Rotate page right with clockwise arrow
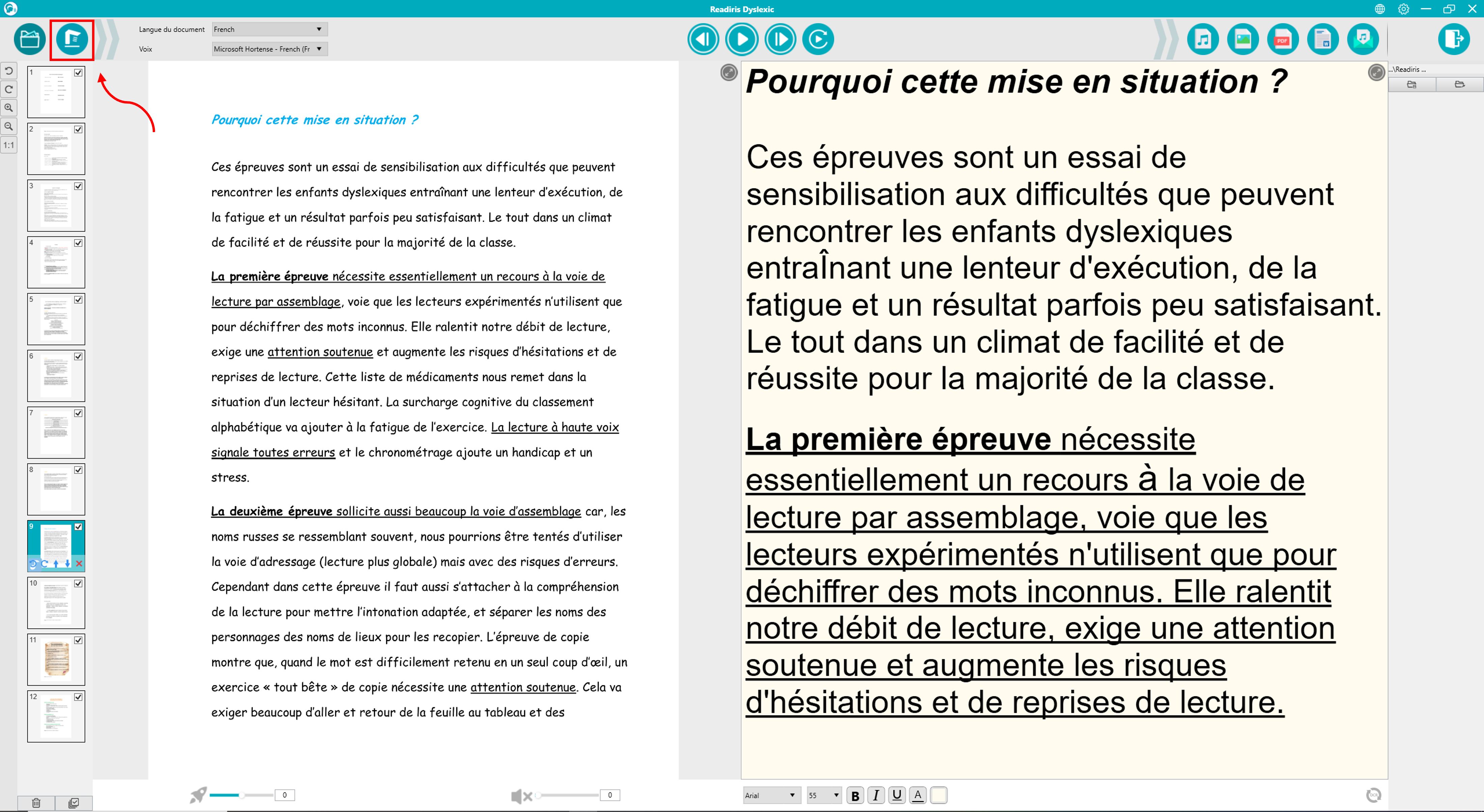Image resolution: width=1484 pixels, height=812 pixels. click(9, 89)
